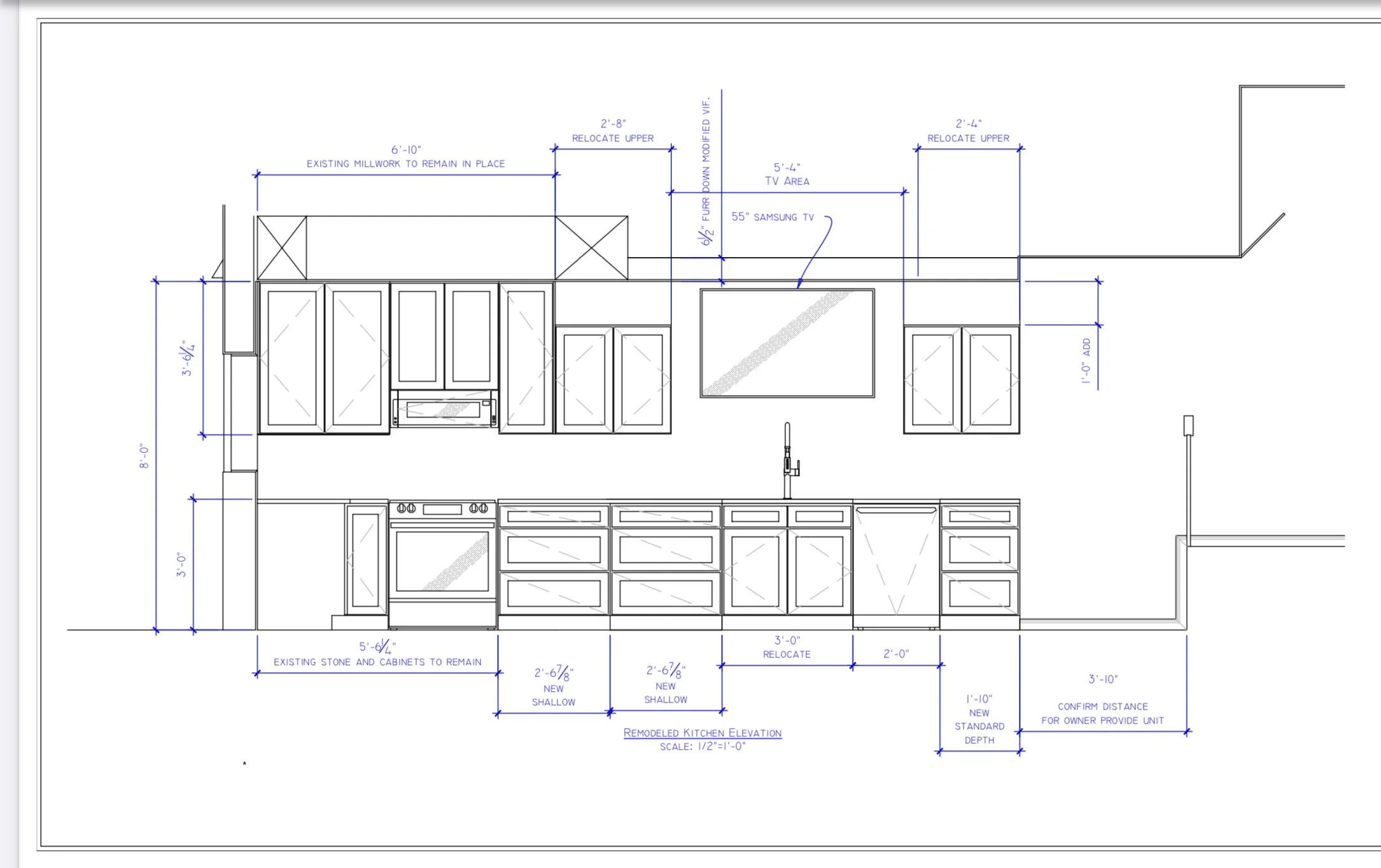Select the range oven window
1381x868 pixels.
pyautogui.click(x=442, y=561)
